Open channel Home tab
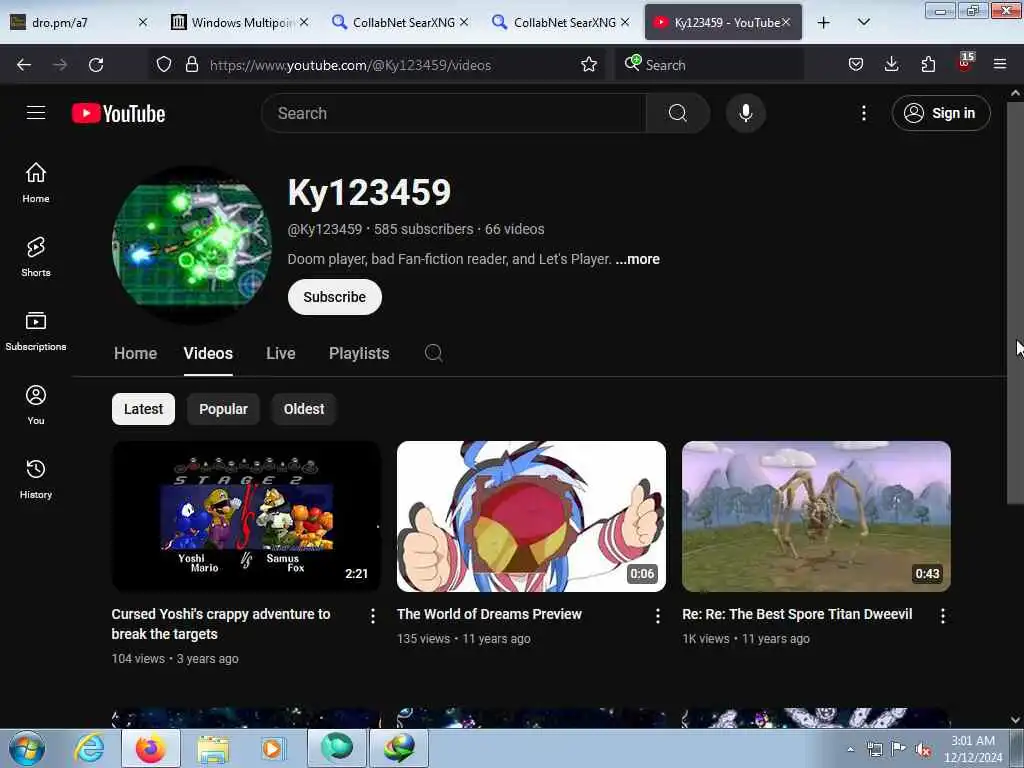Viewport: 1024px width, 768px height. 135,353
